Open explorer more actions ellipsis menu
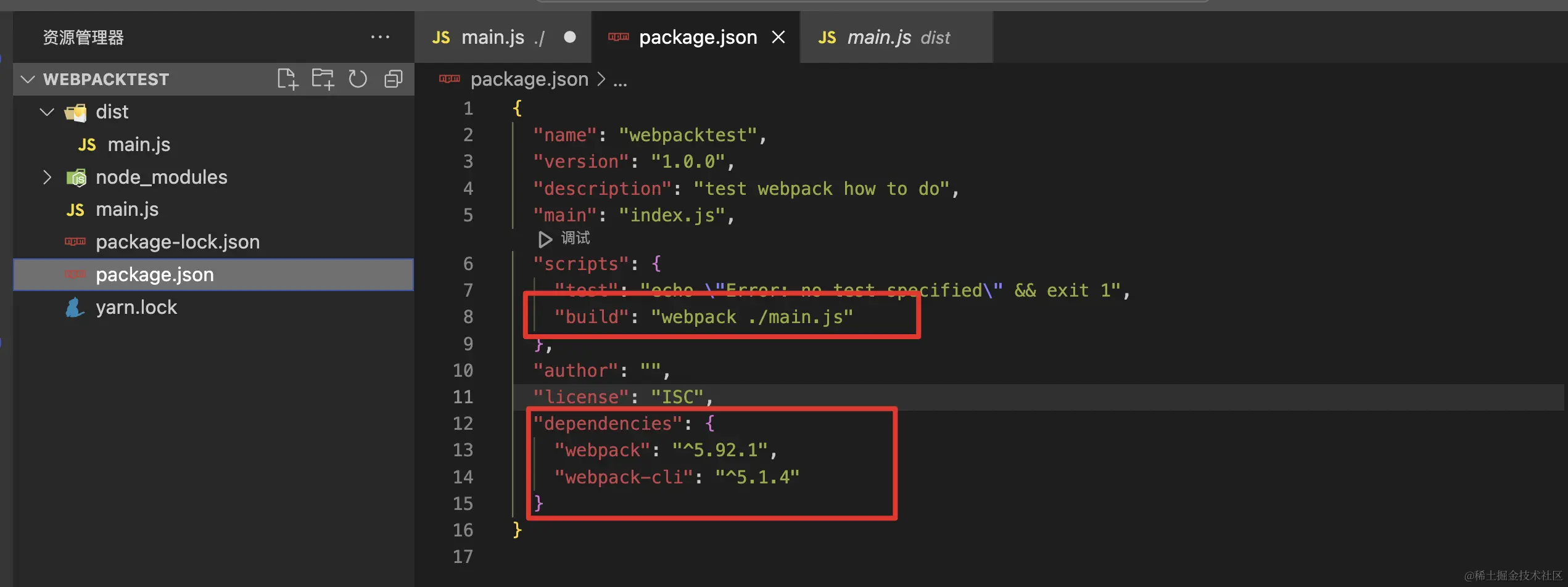The height and width of the screenshot is (587, 1568). pyautogui.click(x=380, y=37)
